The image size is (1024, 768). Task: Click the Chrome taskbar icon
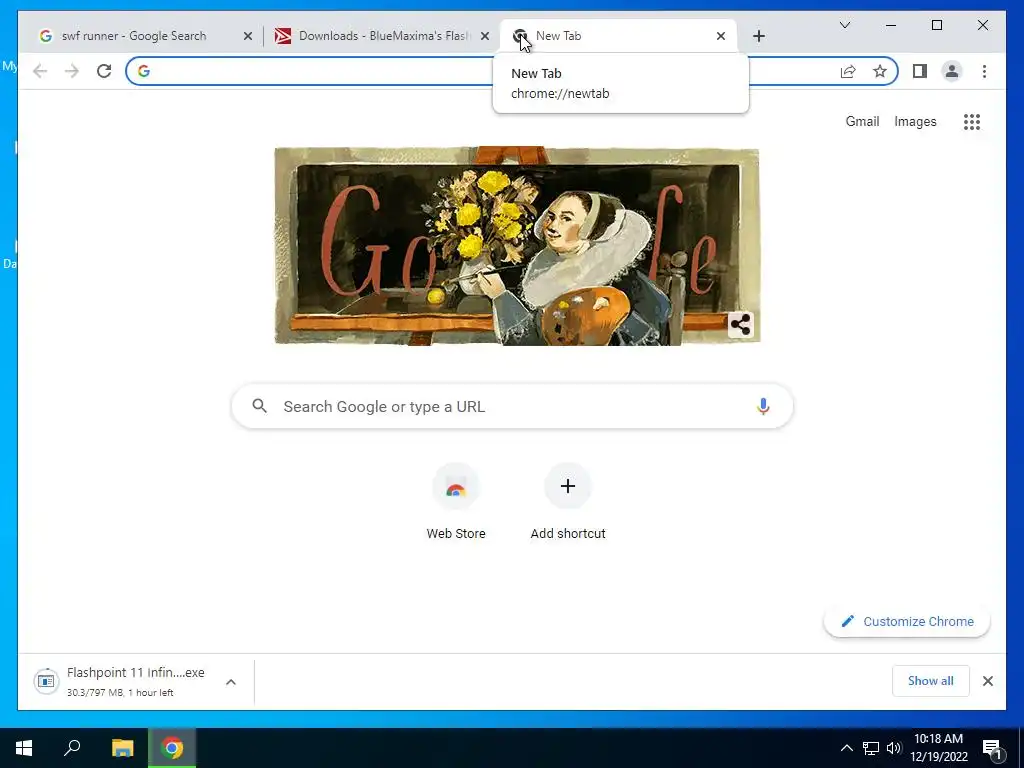click(172, 748)
